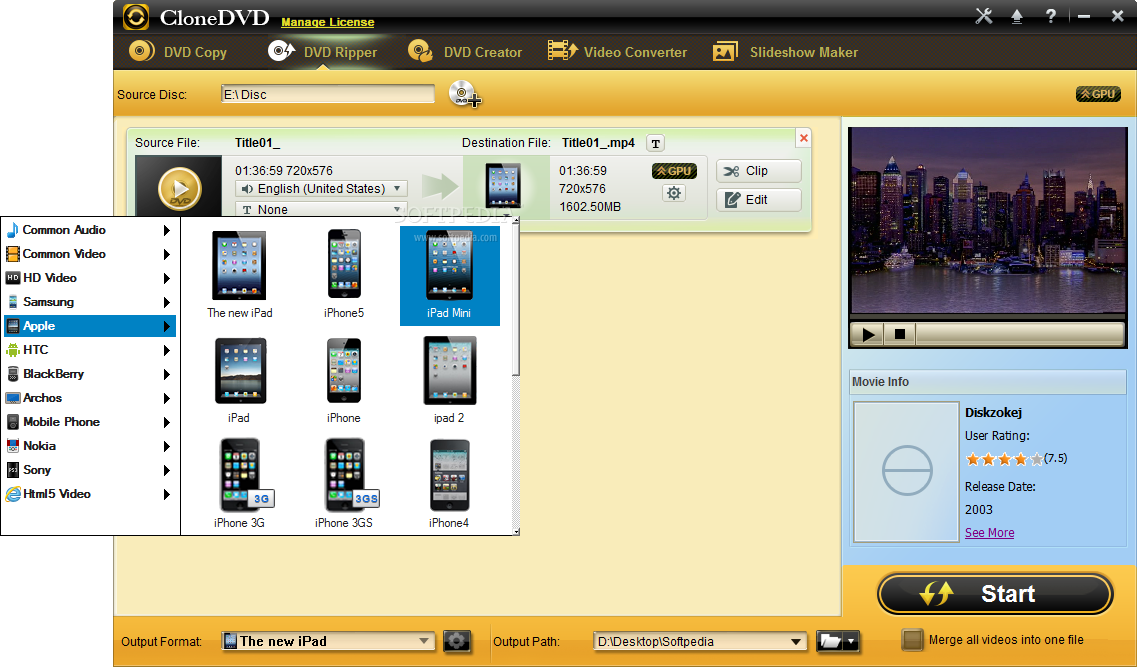Expand the HD Video category
Viewport: 1137px width, 667px height.
click(90, 278)
